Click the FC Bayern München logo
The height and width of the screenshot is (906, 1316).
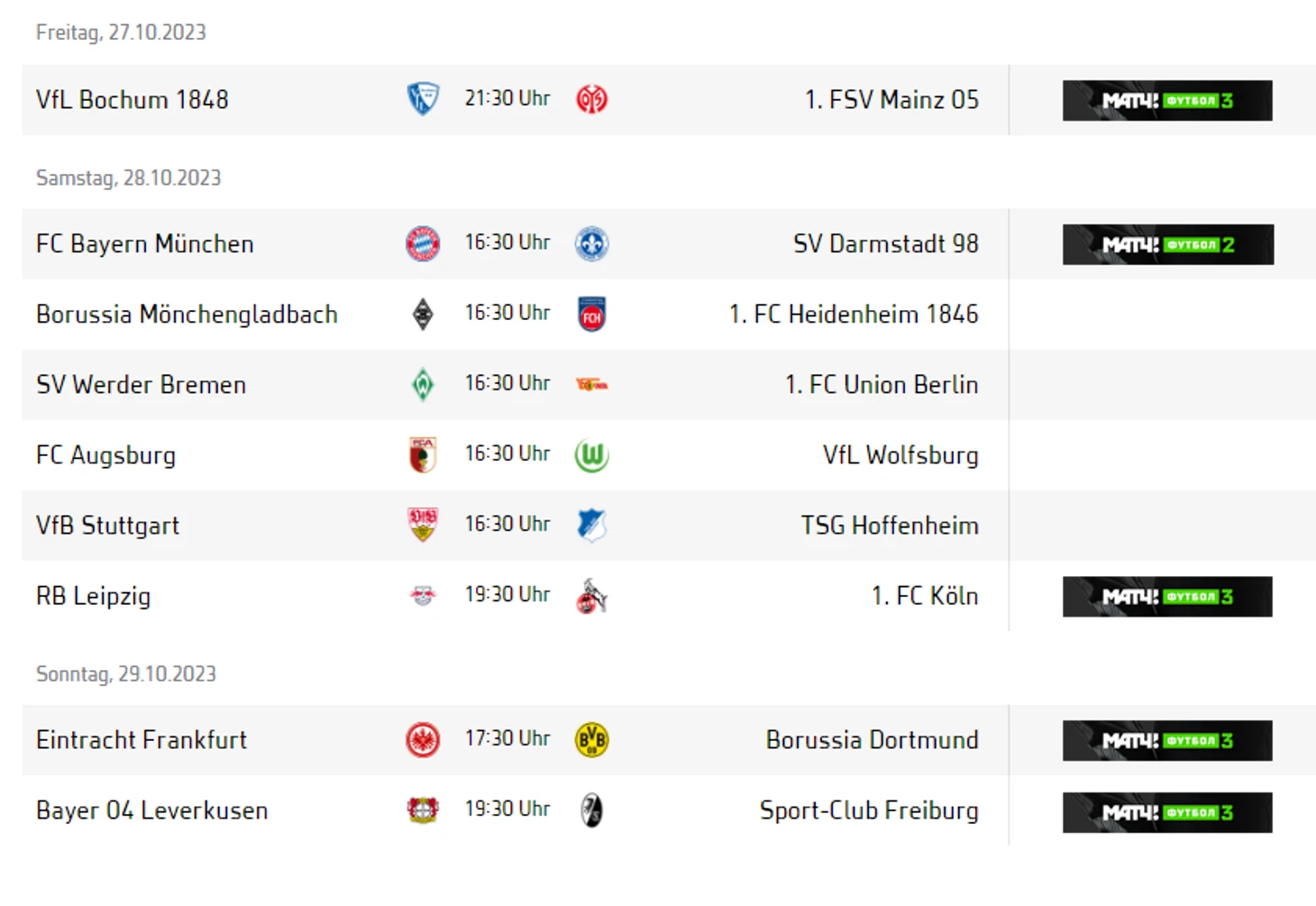pyautogui.click(x=423, y=243)
